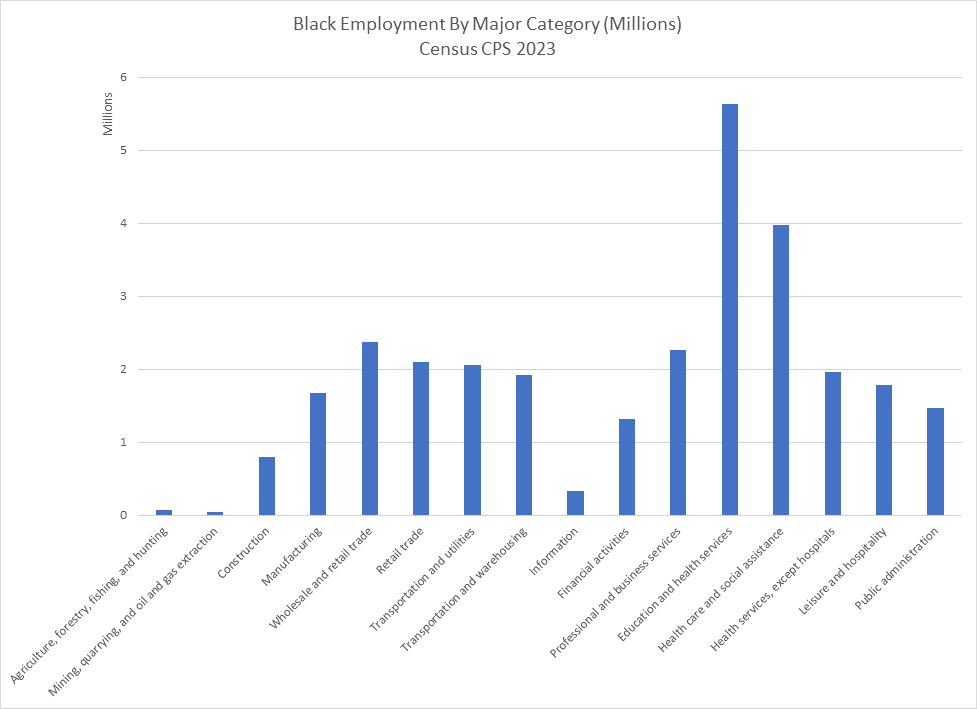
Task: Click the '6' value on the vertical axis
Action: pyautogui.click(x=124, y=77)
